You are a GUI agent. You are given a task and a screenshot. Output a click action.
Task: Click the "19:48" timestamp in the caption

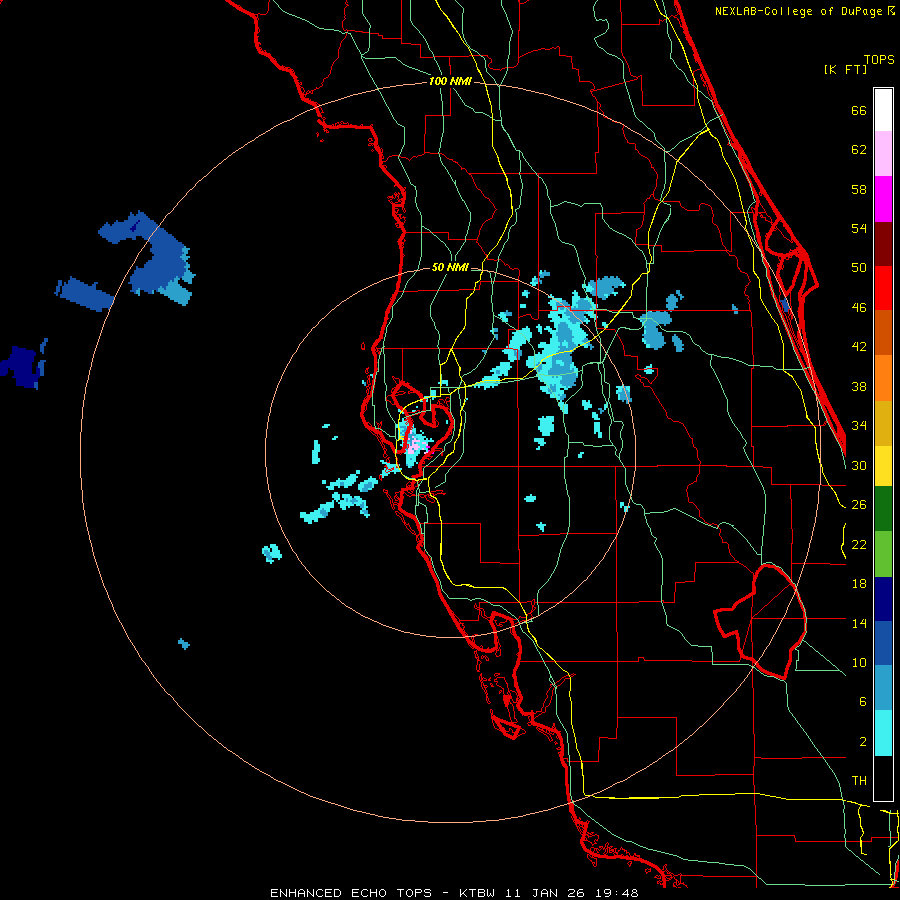point(617,893)
